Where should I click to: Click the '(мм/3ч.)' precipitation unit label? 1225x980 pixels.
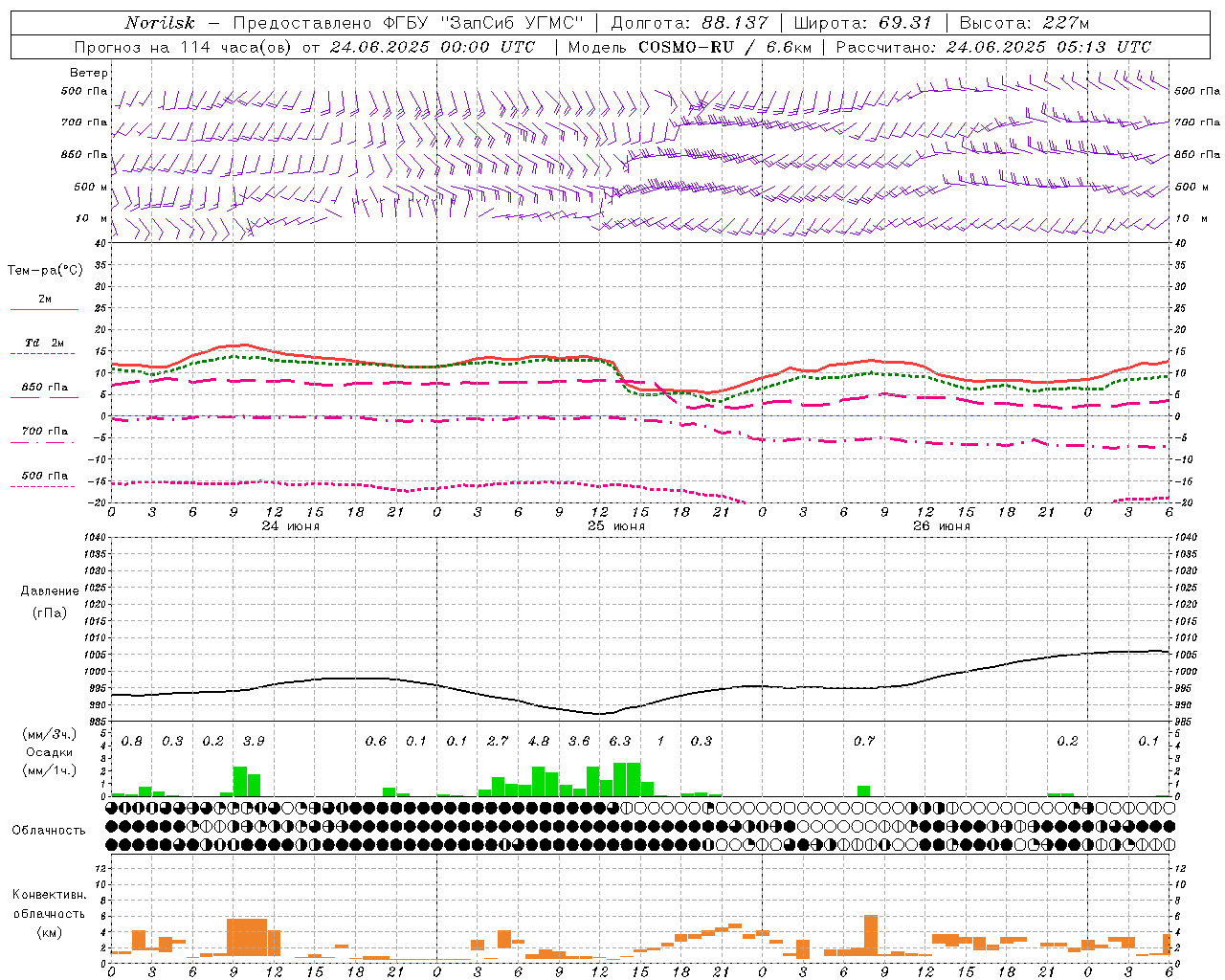click(49, 735)
